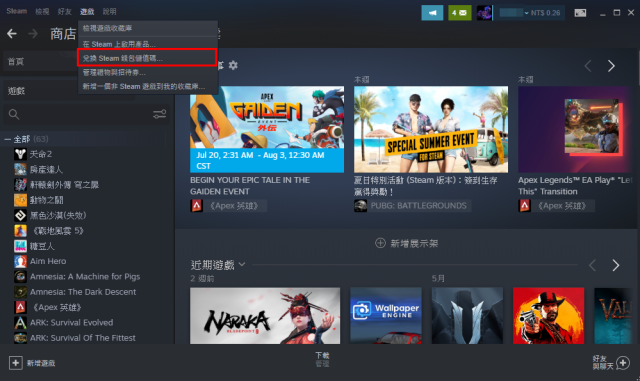Choose 在 Steam 上啟用產品 menu entry
Screen dimensions: 640x381
(147, 44)
